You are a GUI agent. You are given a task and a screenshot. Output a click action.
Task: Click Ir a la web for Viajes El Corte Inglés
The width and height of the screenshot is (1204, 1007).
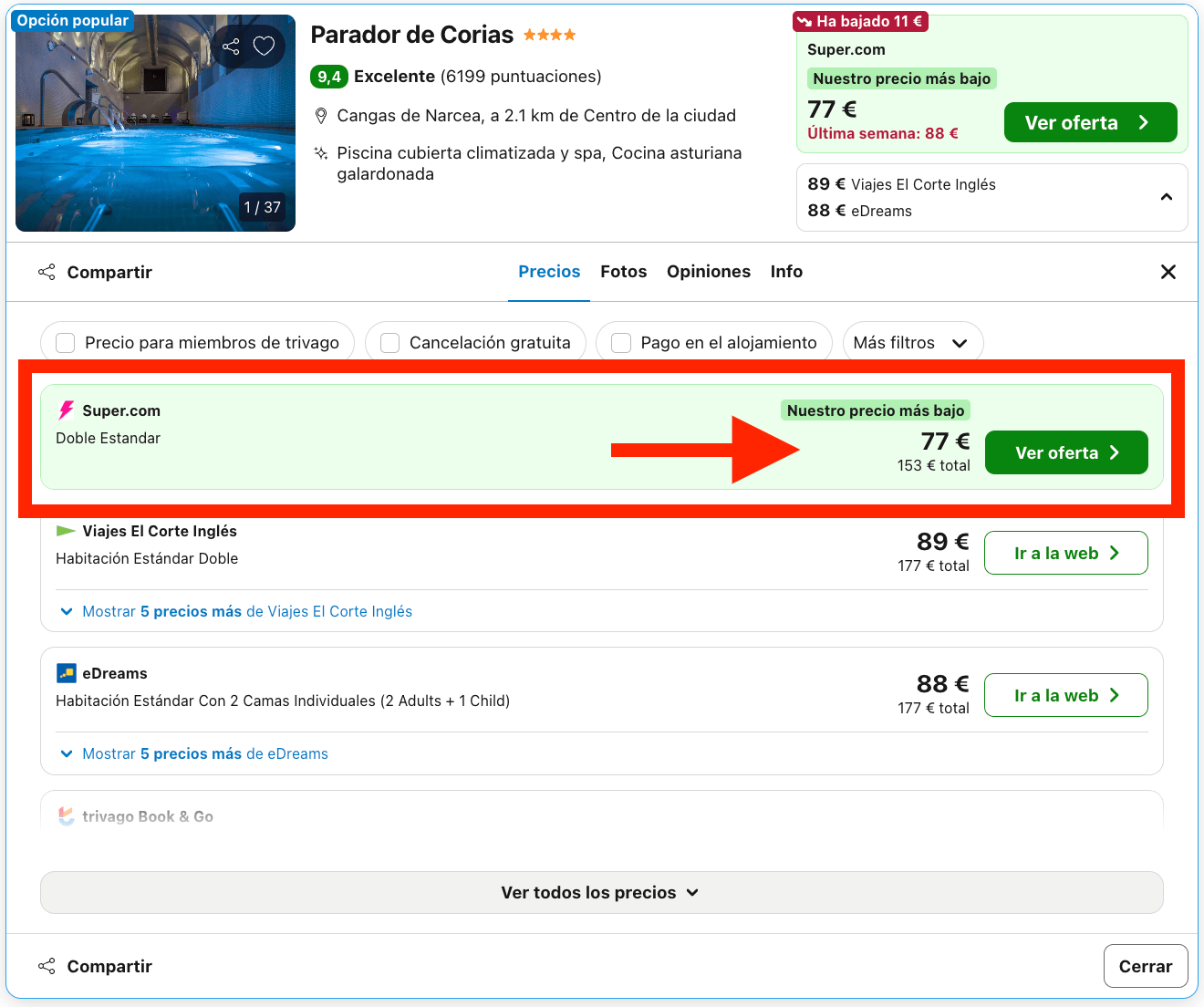(x=1066, y=553)
